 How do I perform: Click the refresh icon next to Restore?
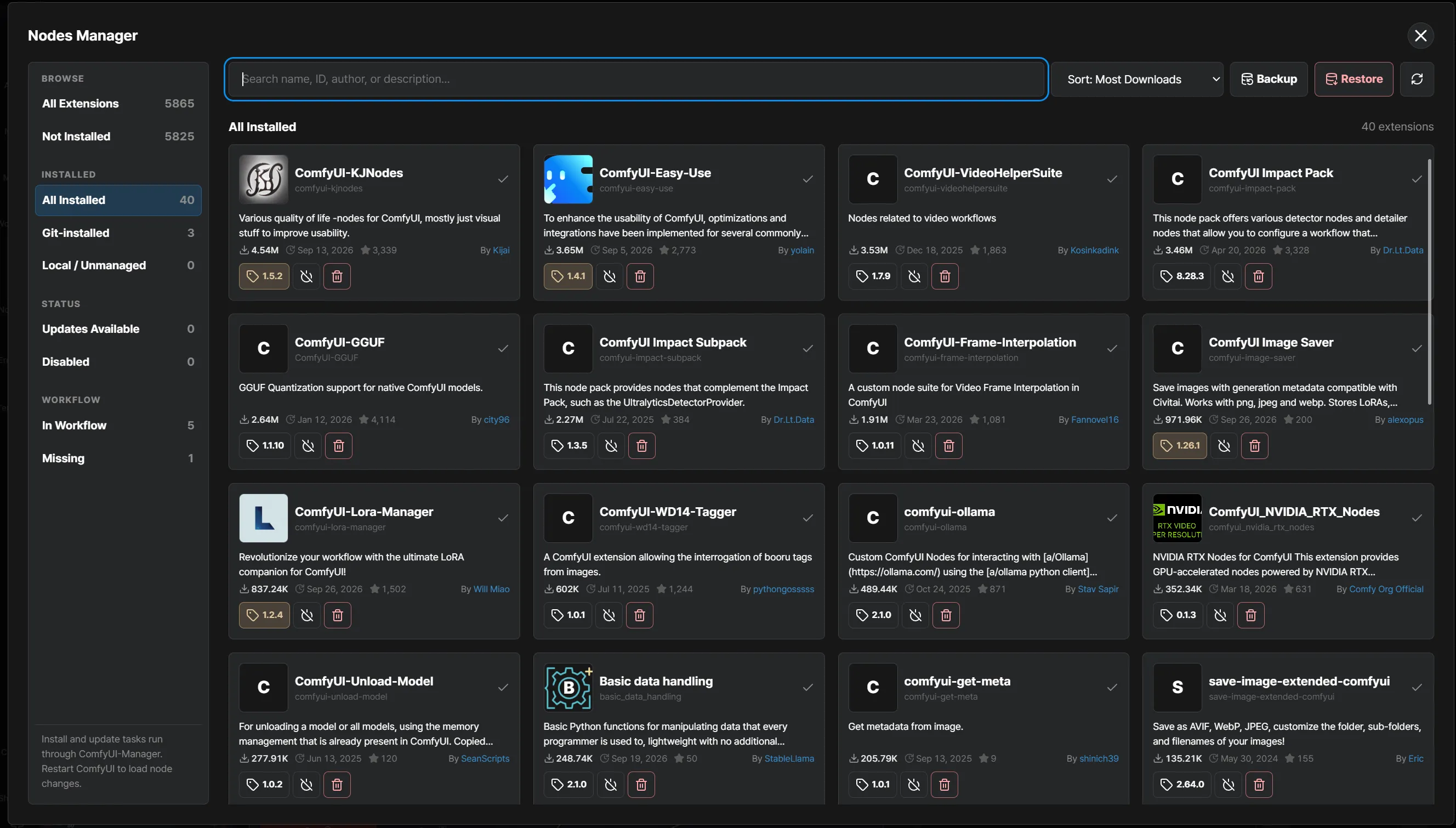click(1417, 79)
